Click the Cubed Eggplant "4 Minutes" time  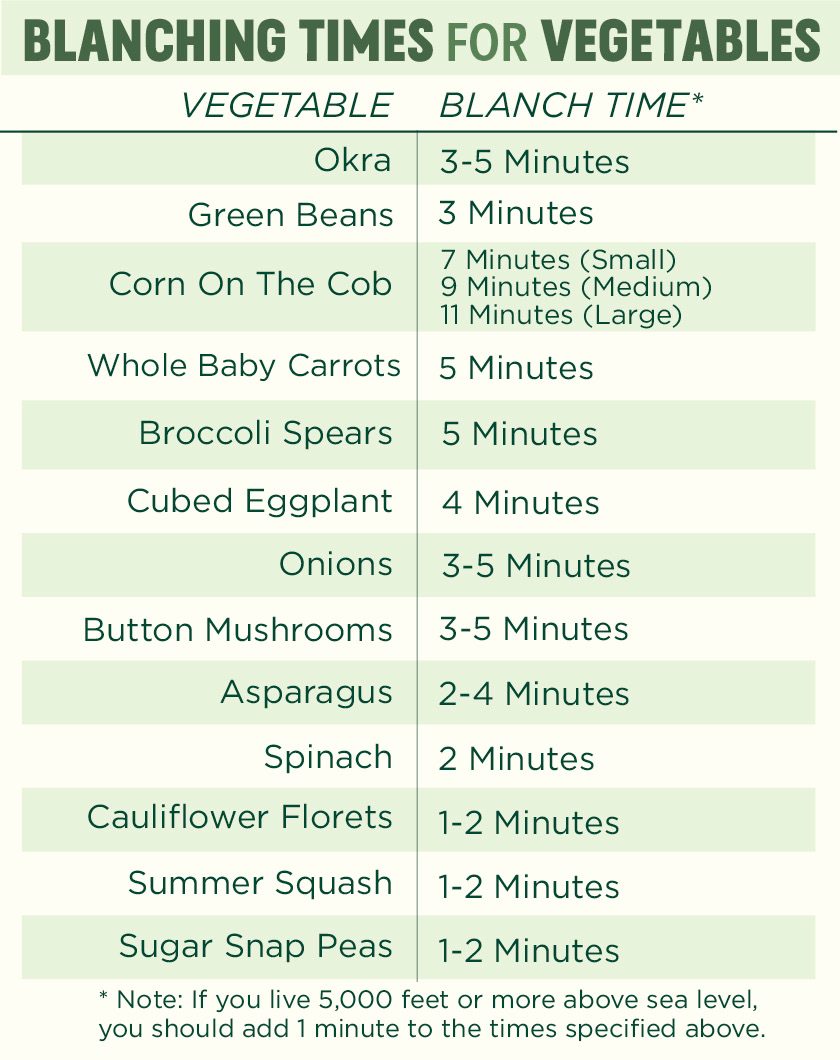coord(520,502)
